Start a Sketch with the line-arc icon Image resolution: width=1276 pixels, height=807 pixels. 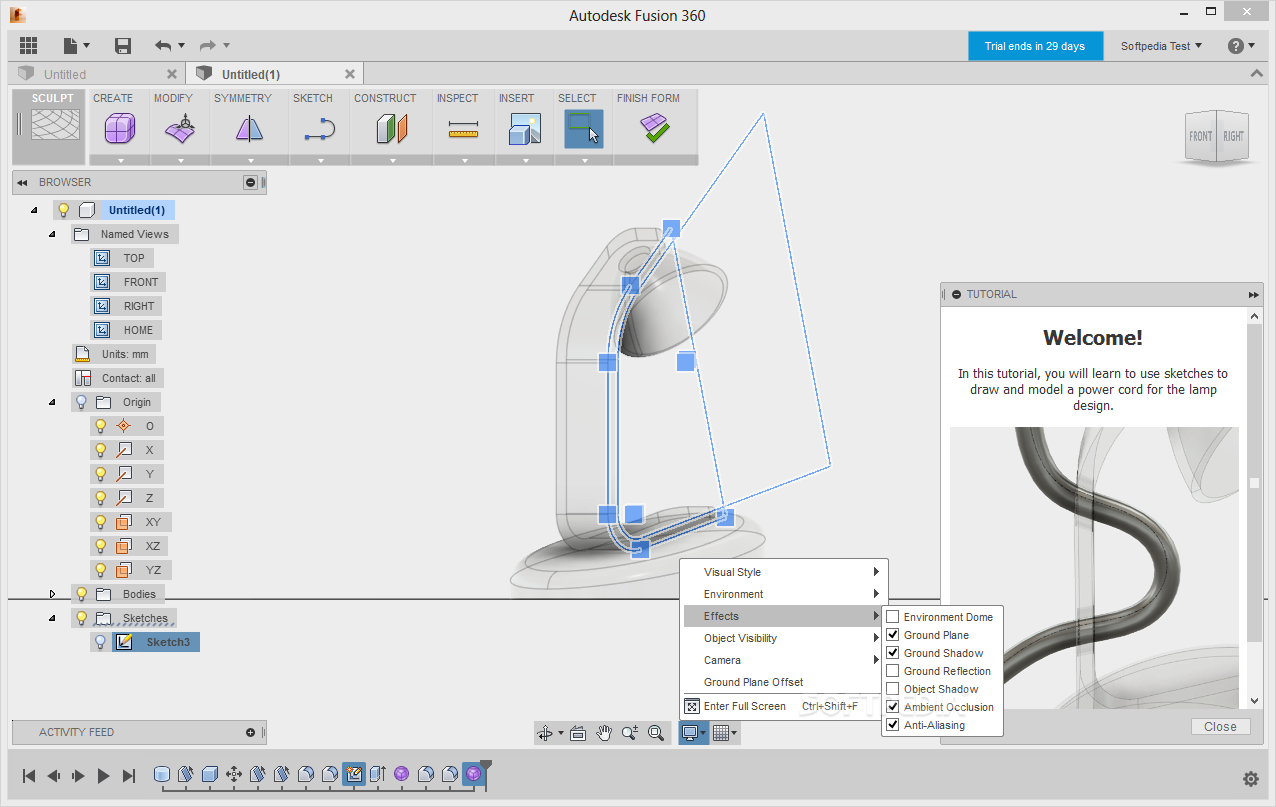[x=320, y=129]
